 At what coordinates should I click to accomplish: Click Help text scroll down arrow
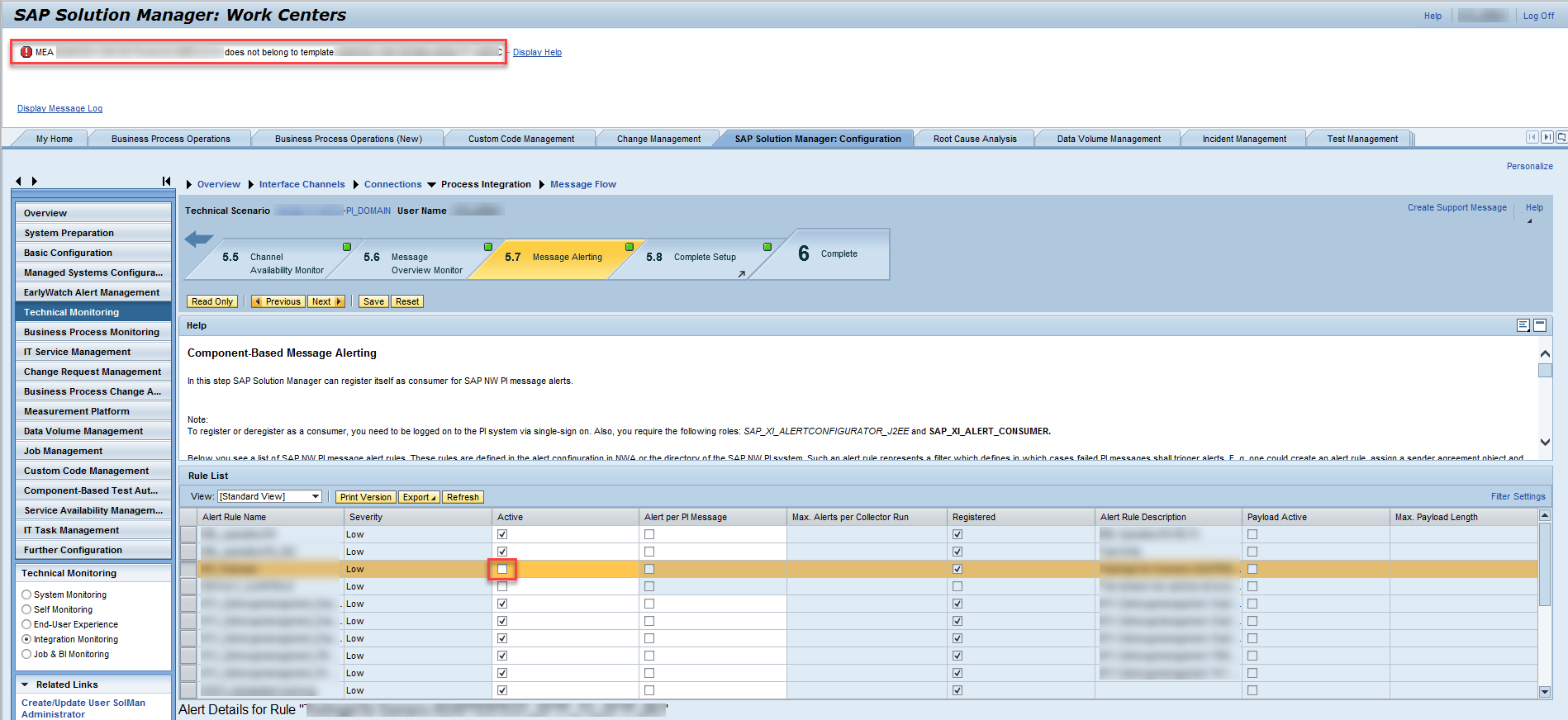coord(1545,443)
